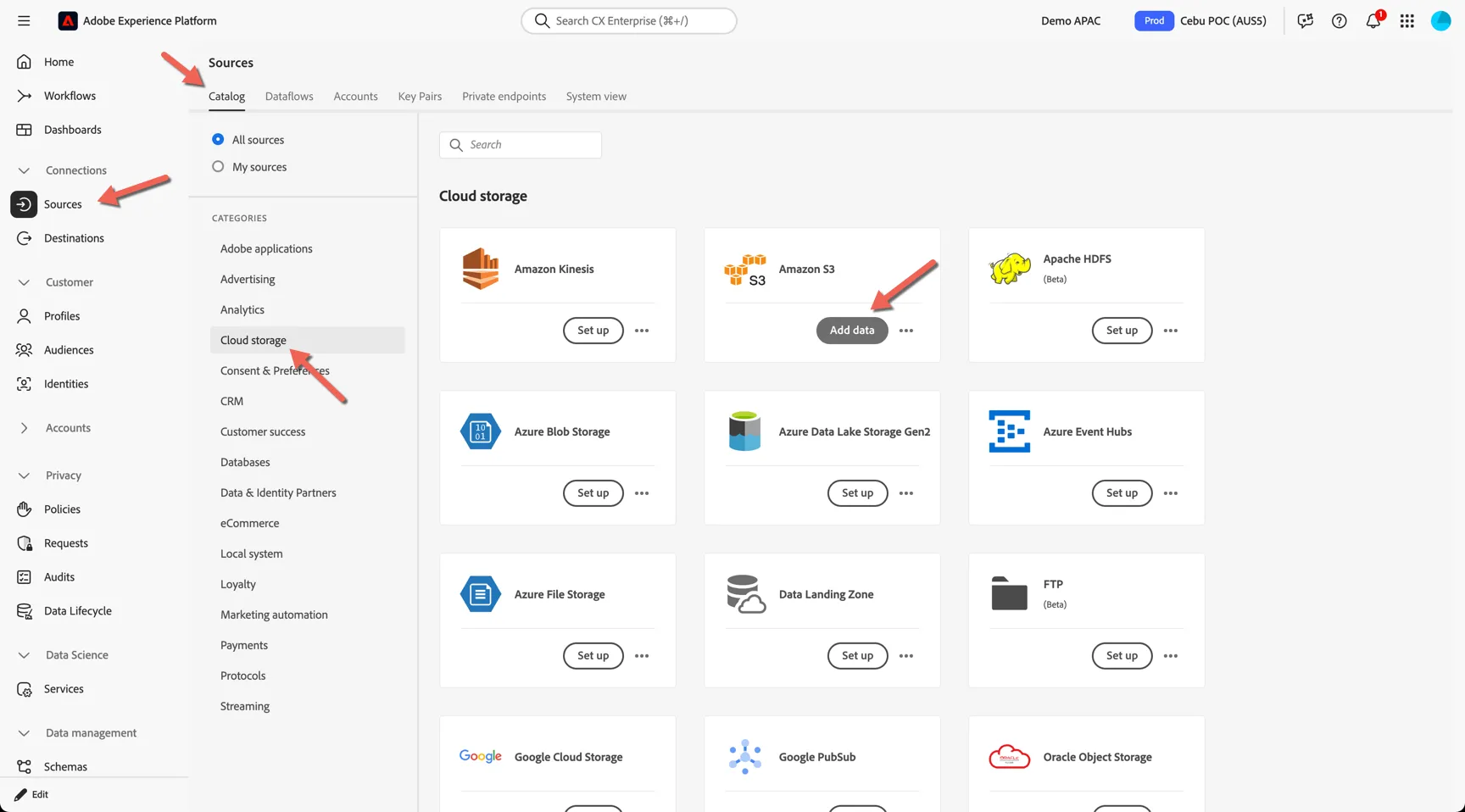Screen dimensions: 1465x812
Task: Open the user profile avatar
Action: [x=1441, y=21]
